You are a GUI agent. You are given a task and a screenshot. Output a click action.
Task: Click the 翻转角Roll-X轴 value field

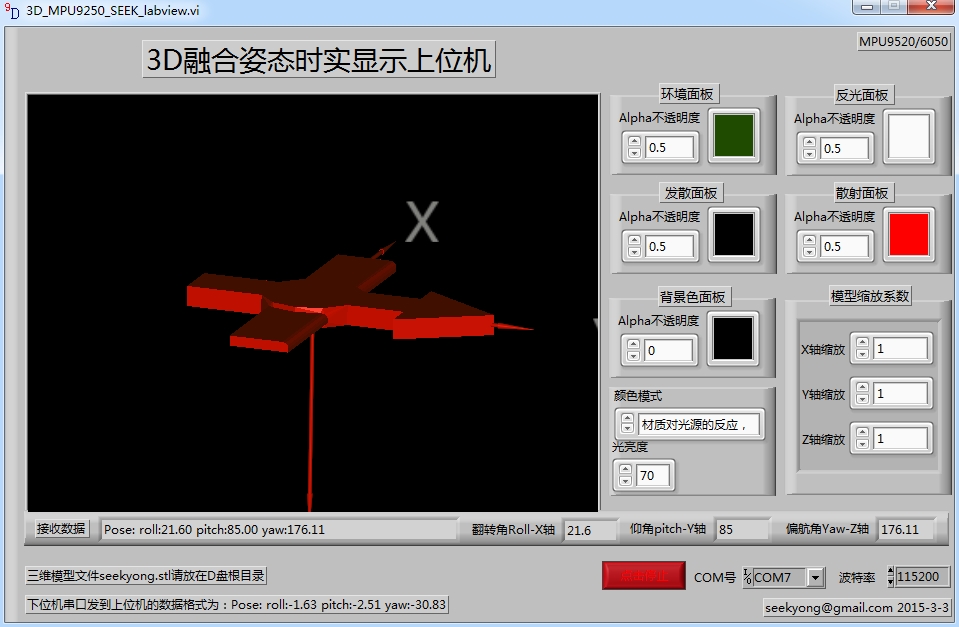(589, 530)
